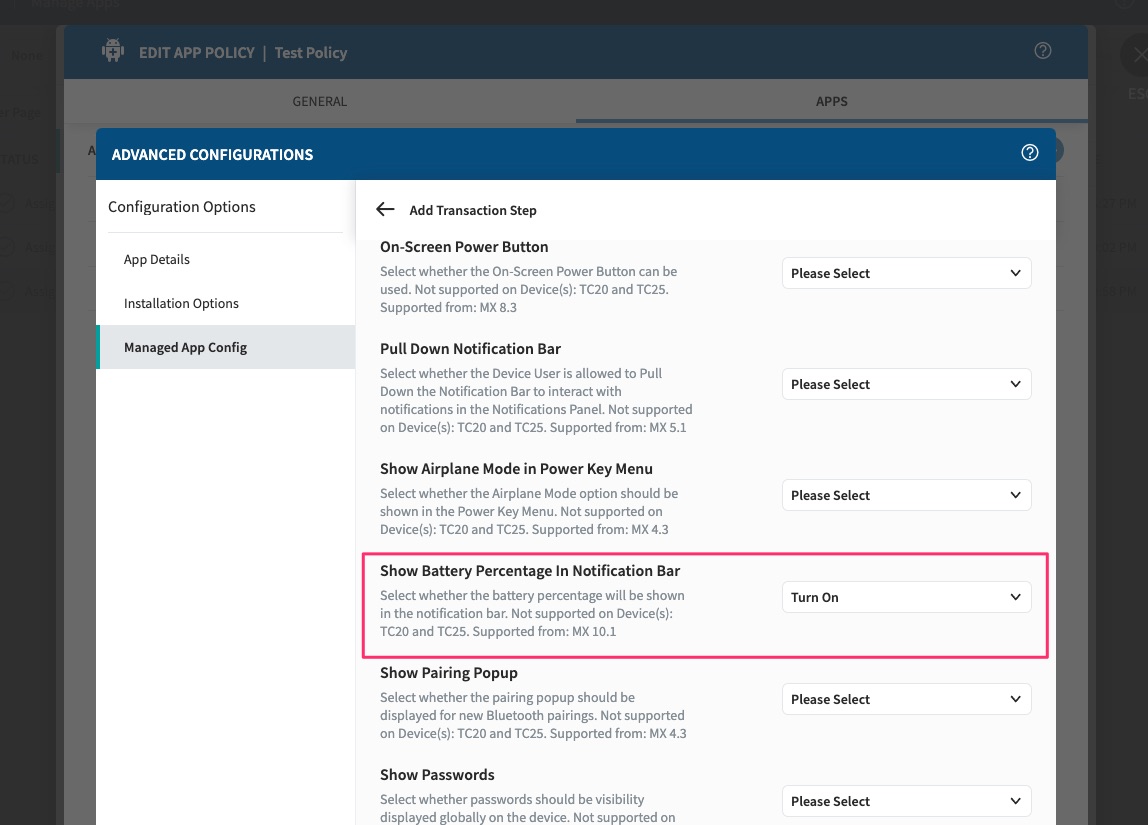Change Show Battery Percentage dropdown set to Turn On
This screenshot has width=1148, height=825.
click(x=905, y=597)
